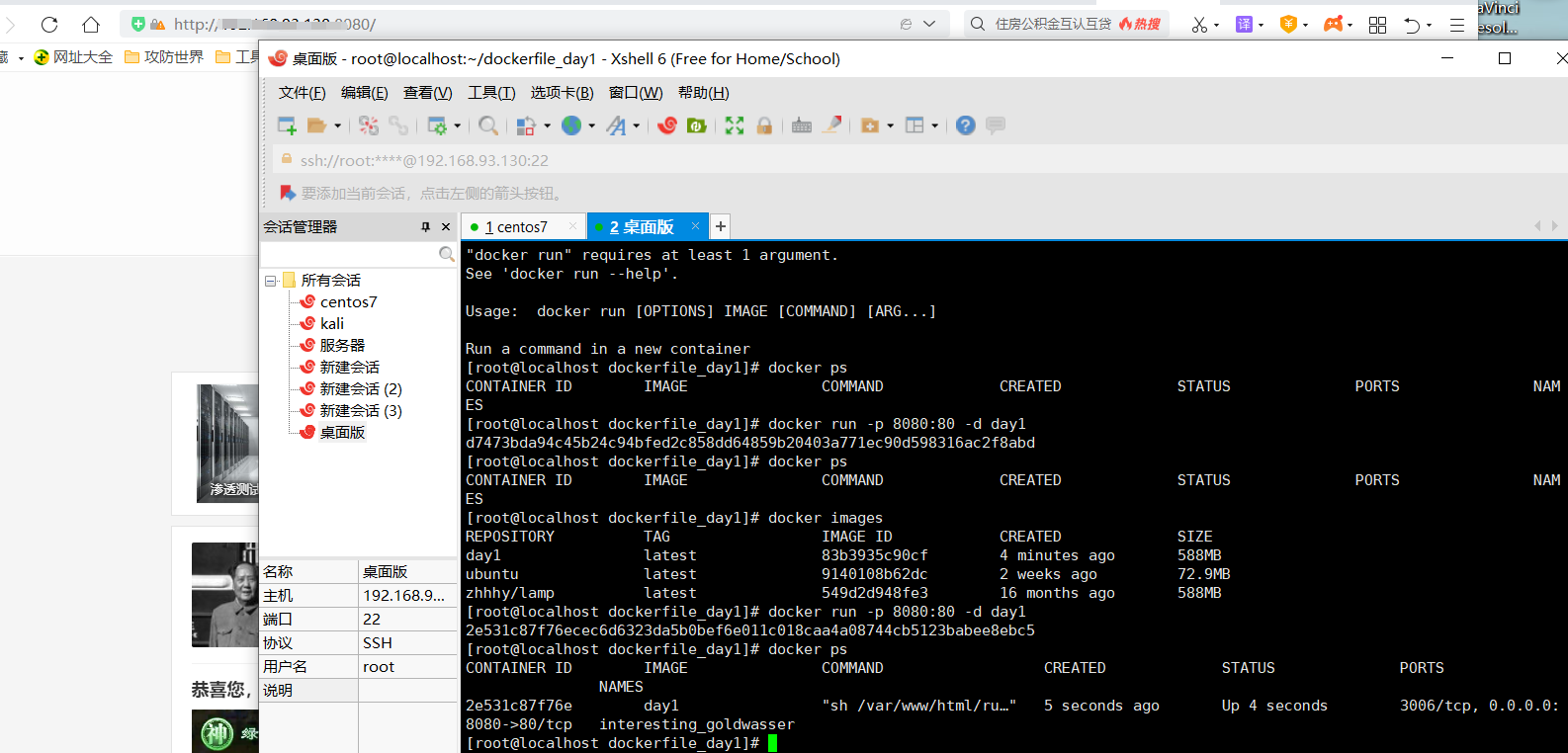Expand the color scheme dropdown arrow
This screenshot has height=753, width=1568.
(547, 125)
